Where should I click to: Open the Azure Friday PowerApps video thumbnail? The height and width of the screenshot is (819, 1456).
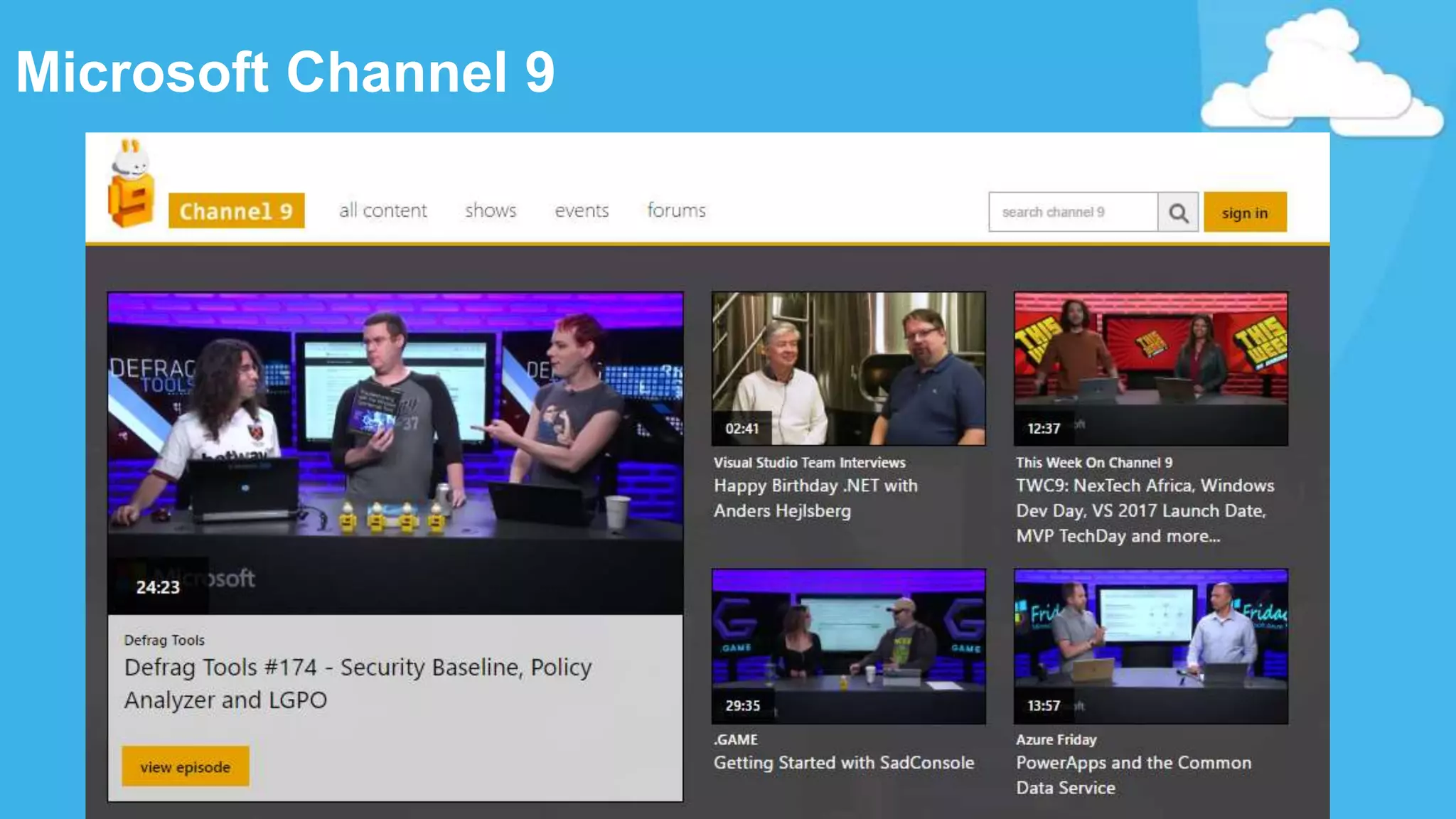(x=1150, y=646)
